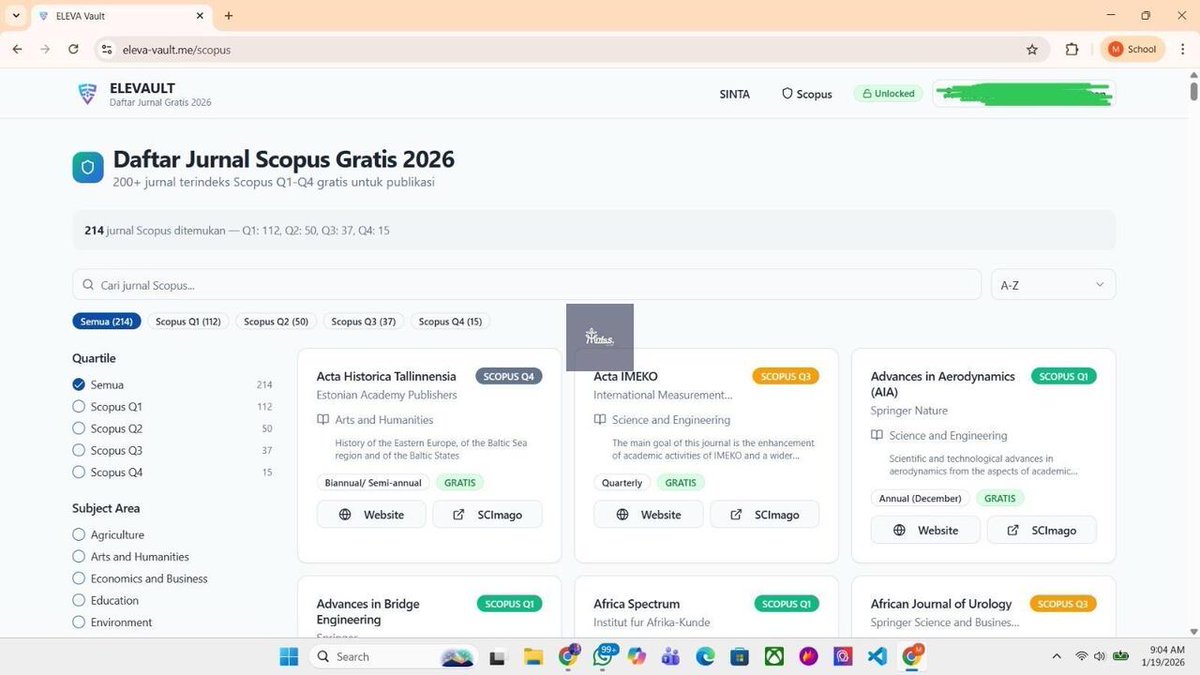Viewport: 1200px width, 675px height.
Task: Select the Scopus Q2 (50) filter pill
Action: 276,321
